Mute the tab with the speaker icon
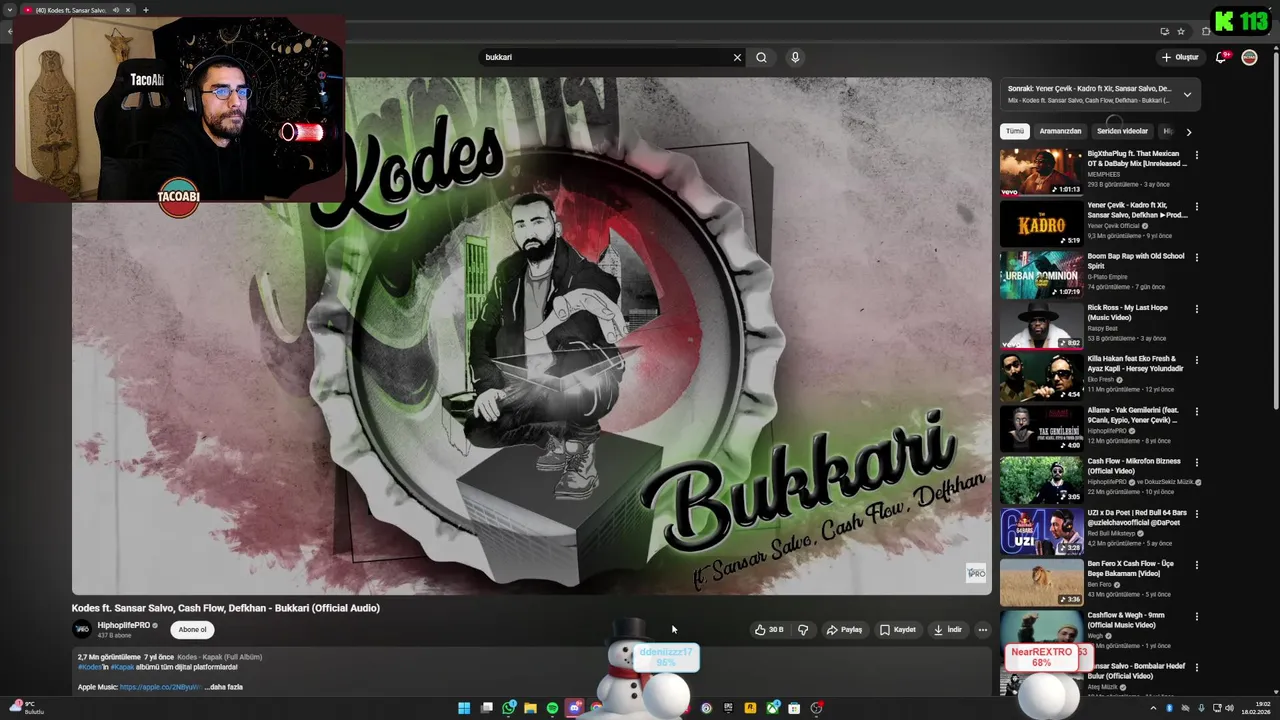 tap(115, 10)
